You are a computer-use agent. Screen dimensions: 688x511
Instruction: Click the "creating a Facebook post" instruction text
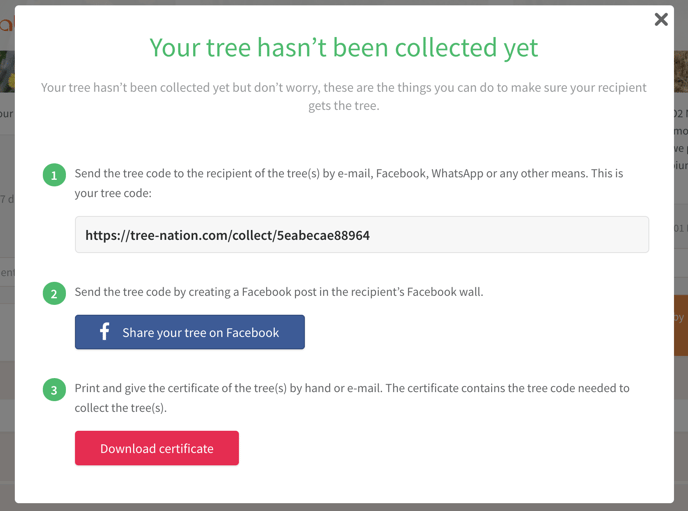(x=279, y=292)
